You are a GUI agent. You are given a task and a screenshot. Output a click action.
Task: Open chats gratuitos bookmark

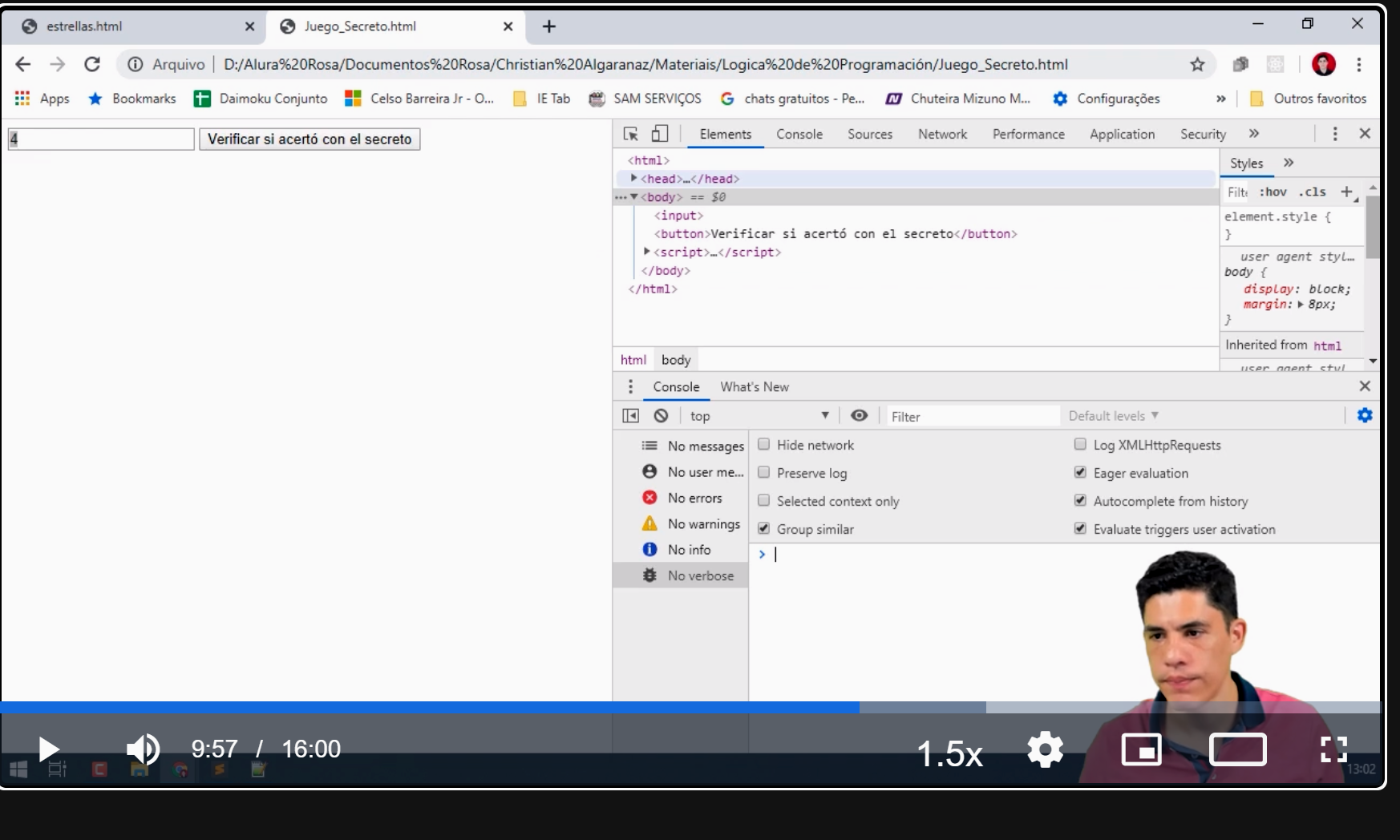click(x=793, y=99)
